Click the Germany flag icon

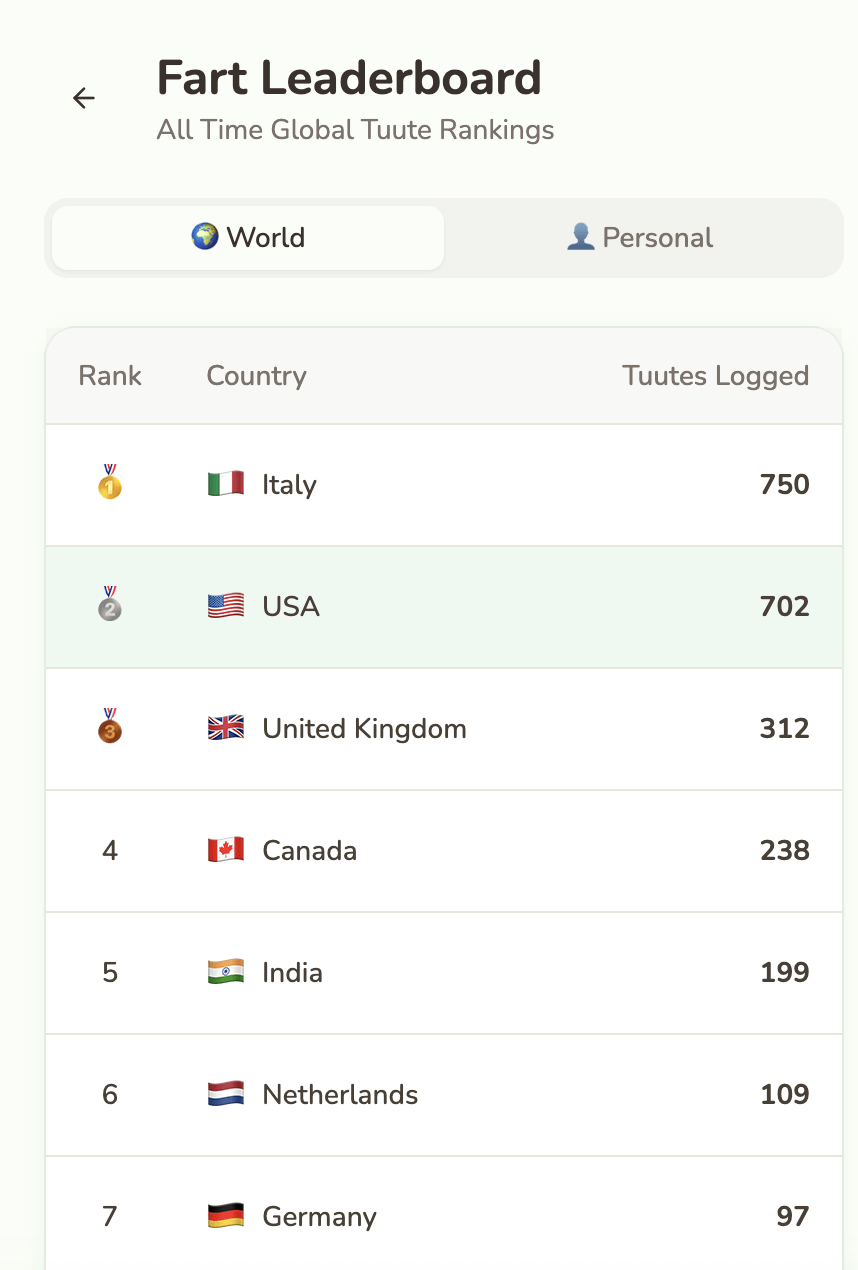[x=226, y=1217]
